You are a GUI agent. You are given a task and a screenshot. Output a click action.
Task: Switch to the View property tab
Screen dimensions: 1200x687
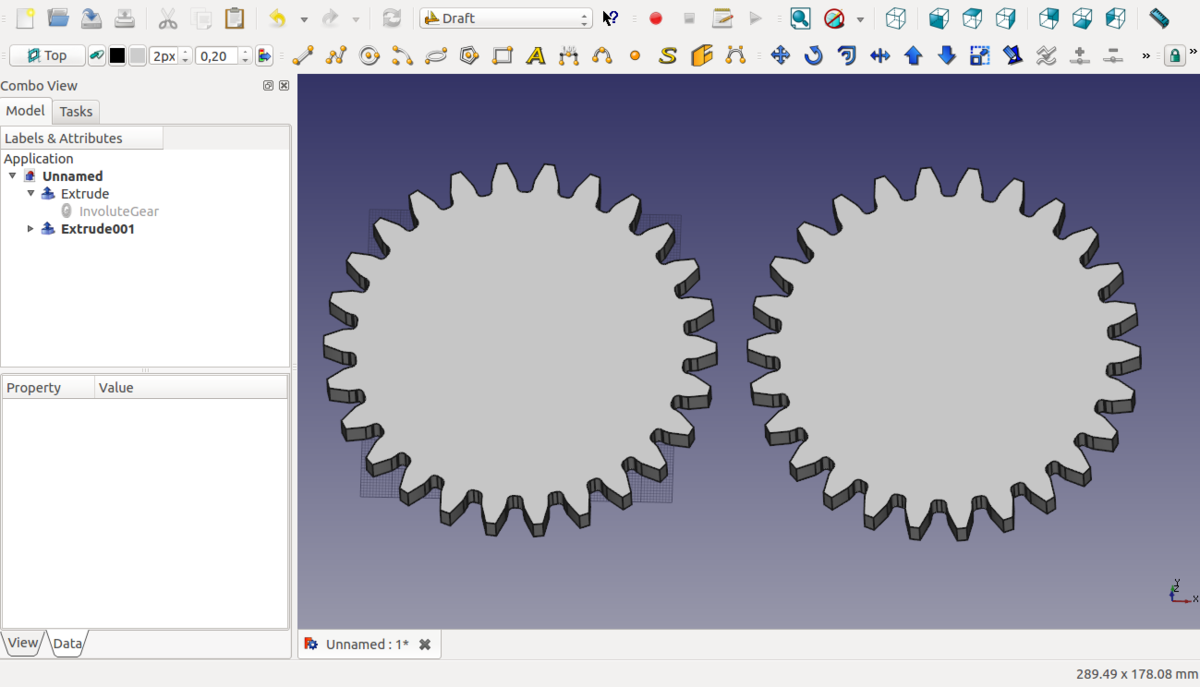click(22, 643)
